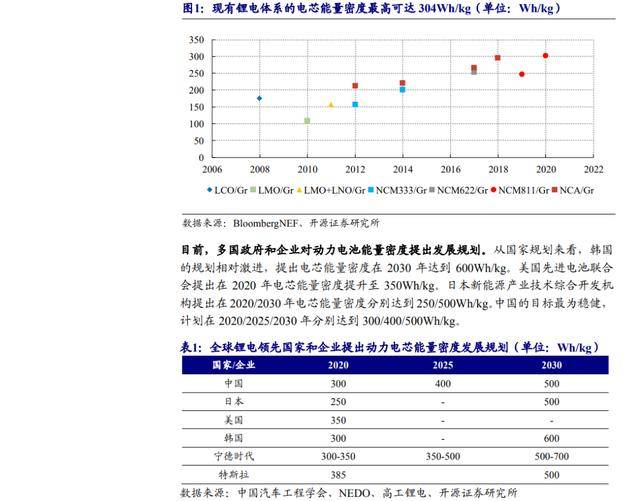Click the cyan square data point at 2012

[x=355, y=105]
